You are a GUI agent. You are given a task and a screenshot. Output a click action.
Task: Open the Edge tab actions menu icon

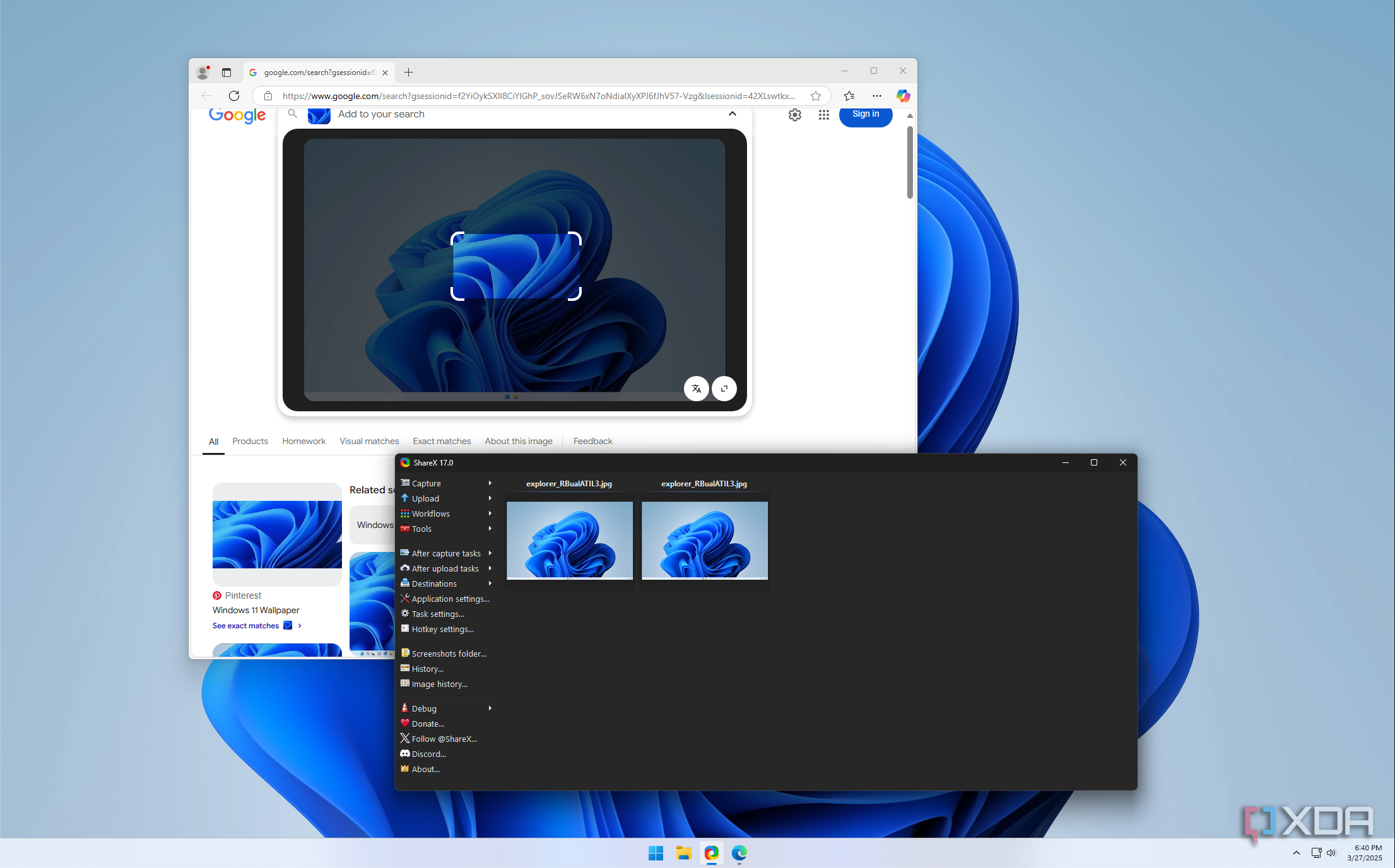click(x=227, y=73)
